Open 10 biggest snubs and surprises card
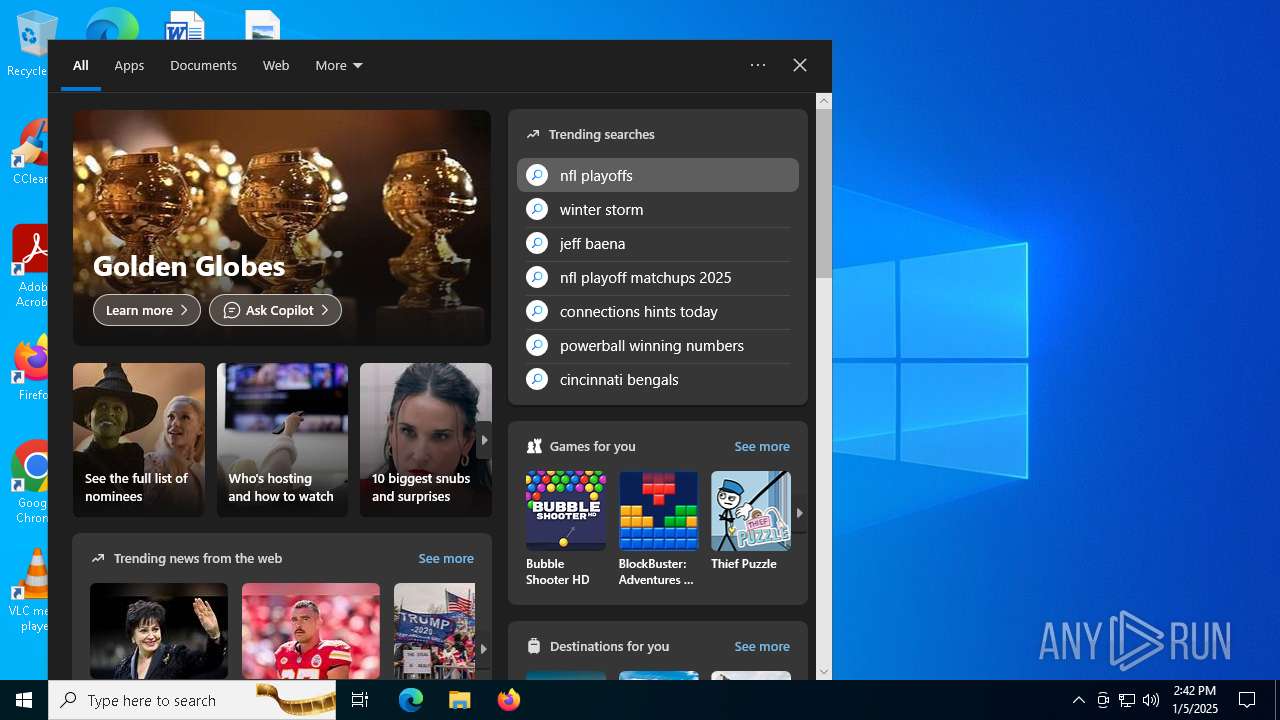The width and height of the screenshot is (1280, 720). [x=426, y=440]
